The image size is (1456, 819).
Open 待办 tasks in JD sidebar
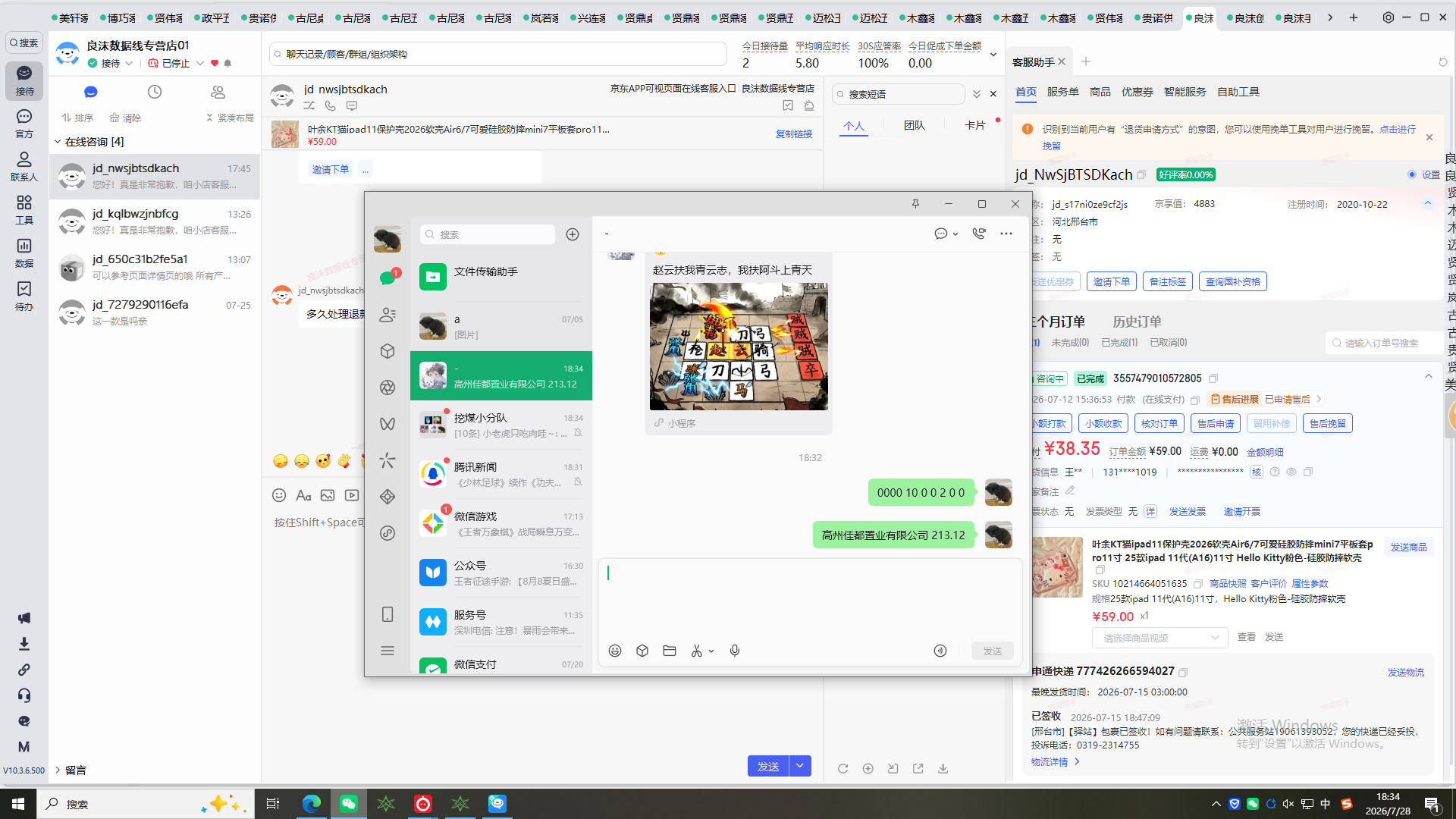(x=24, y=296)
